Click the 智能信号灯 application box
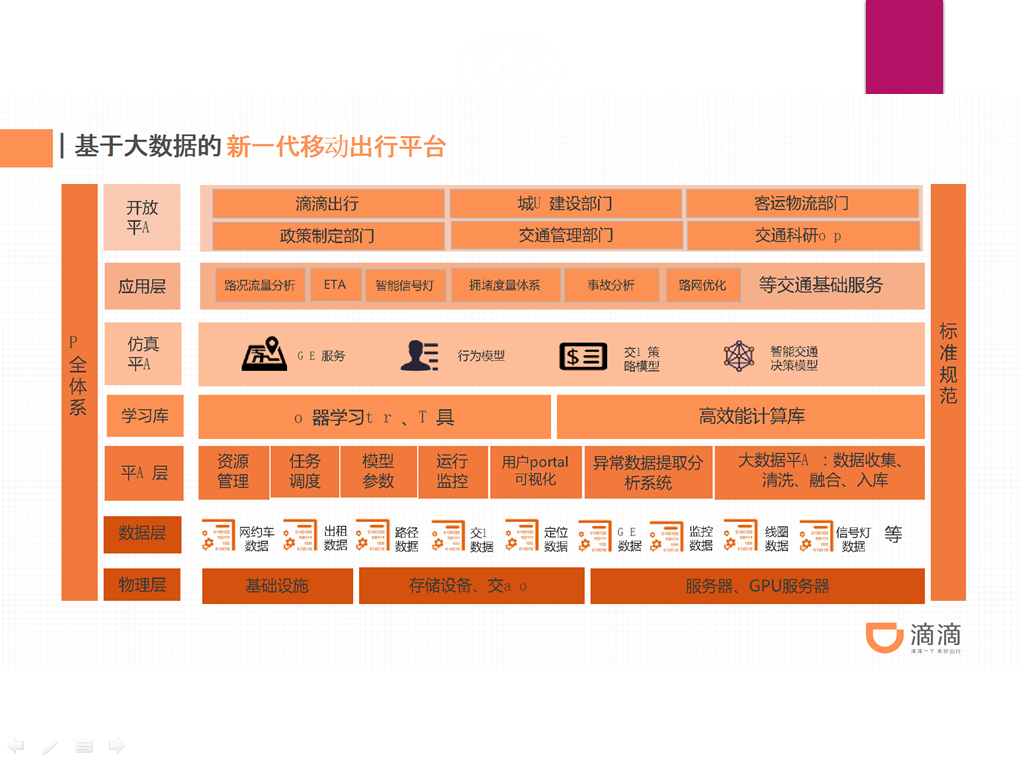 [x=405, y=285]
